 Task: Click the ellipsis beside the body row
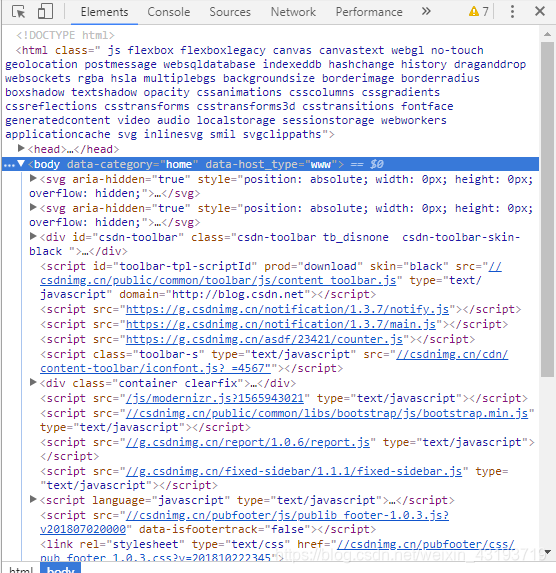9,165
